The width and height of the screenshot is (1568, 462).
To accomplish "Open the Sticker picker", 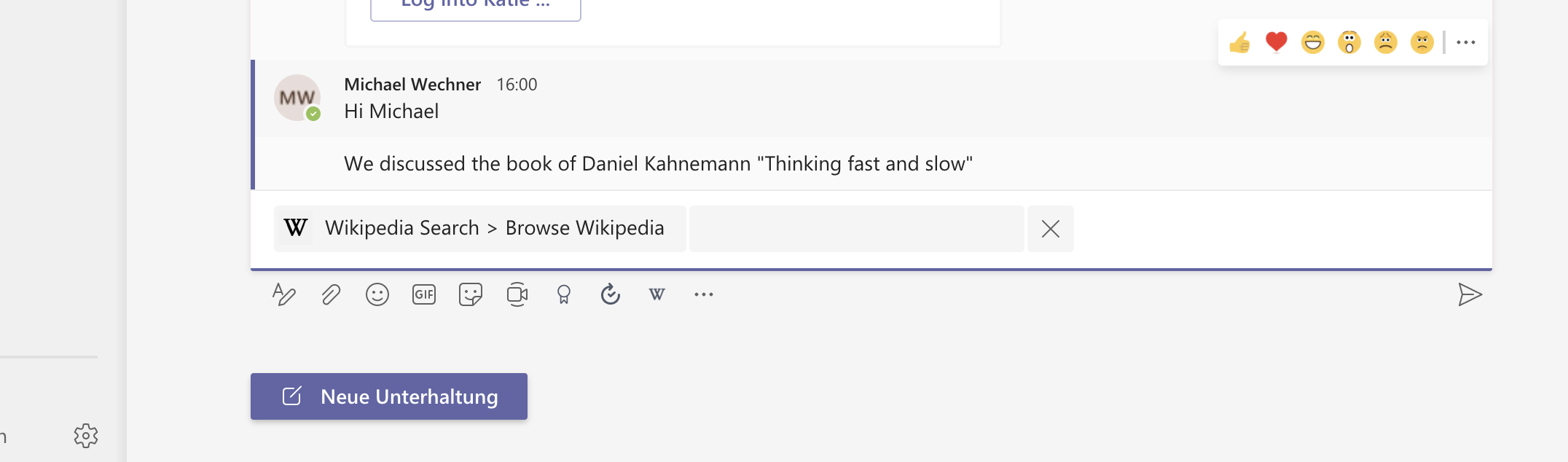I will click(470, 294).
